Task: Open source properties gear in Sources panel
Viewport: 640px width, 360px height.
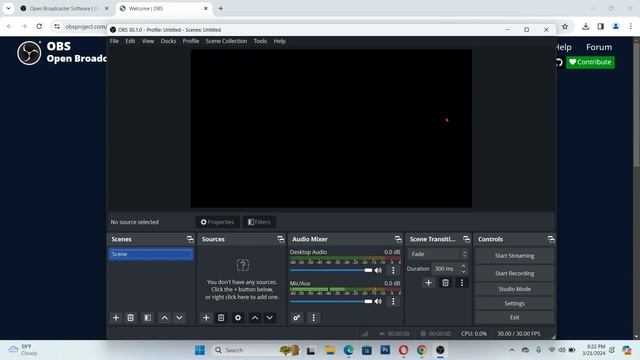Action: pos(238,318)
